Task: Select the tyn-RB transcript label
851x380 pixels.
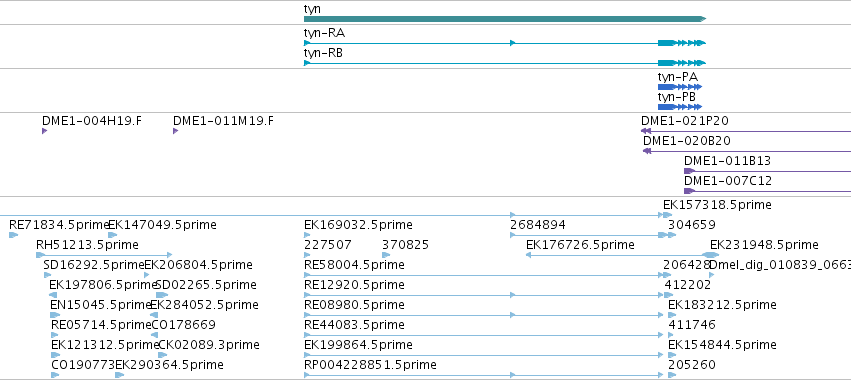Action: (x=323, y=53)
